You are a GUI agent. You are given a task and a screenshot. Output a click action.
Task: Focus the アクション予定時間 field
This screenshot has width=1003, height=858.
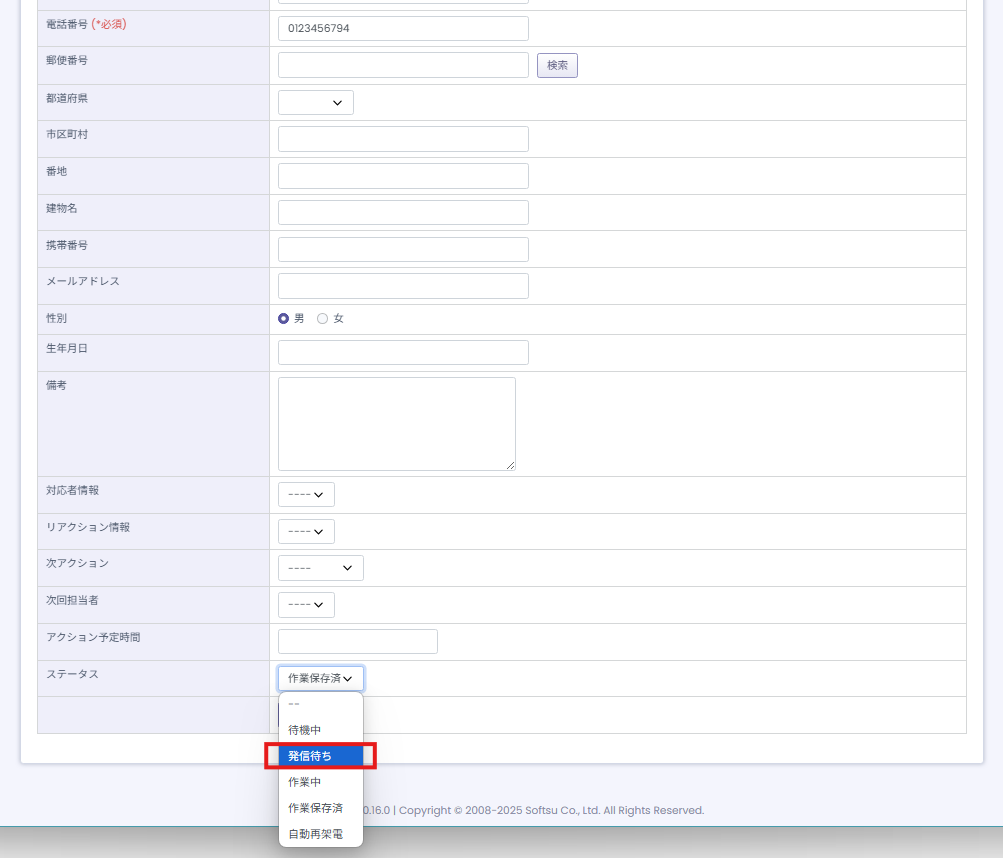tap(357, 642)
